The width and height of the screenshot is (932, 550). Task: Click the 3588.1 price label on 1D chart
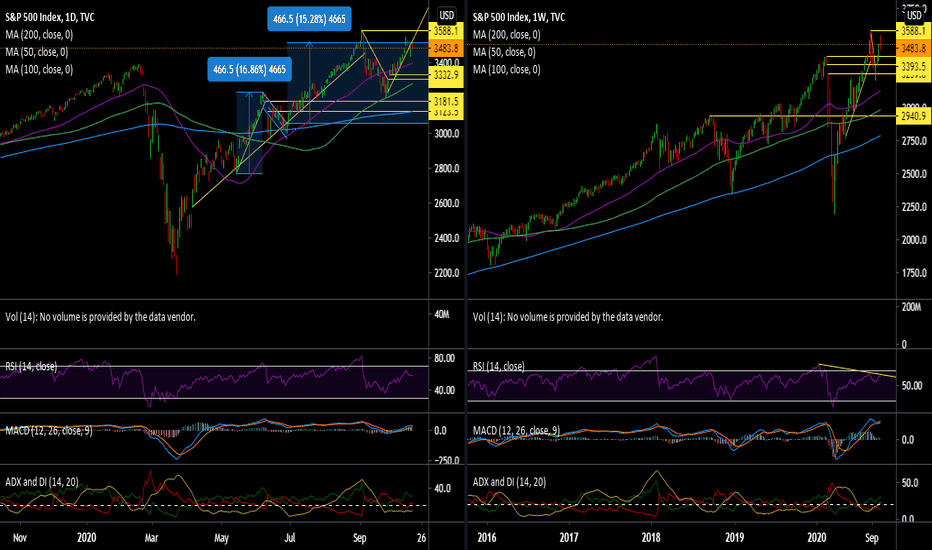click(x=446, y=31)
